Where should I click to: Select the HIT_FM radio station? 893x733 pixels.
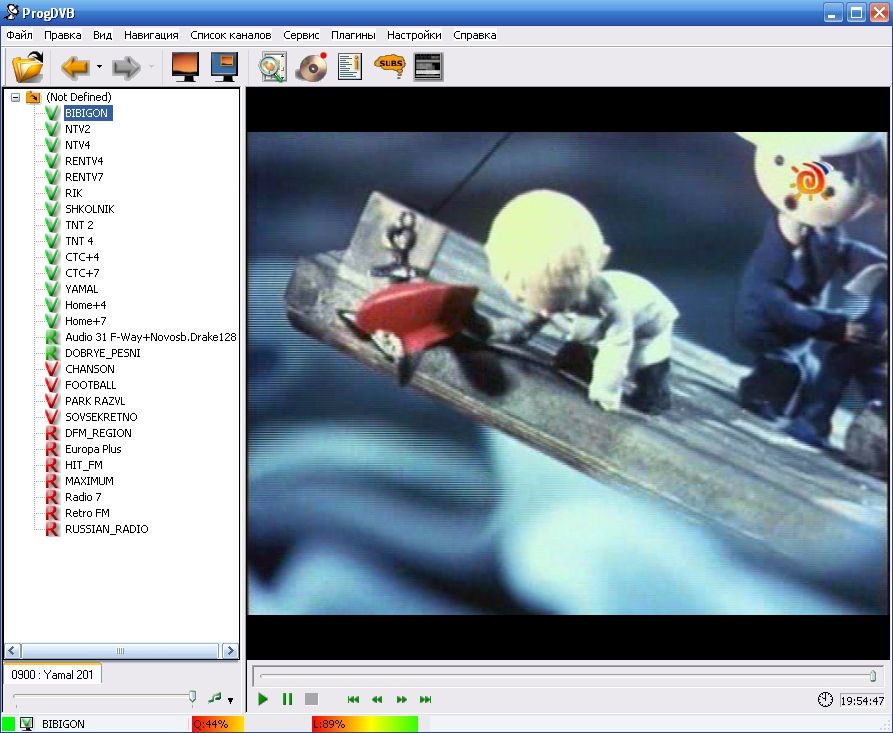[x=84, y=464]
